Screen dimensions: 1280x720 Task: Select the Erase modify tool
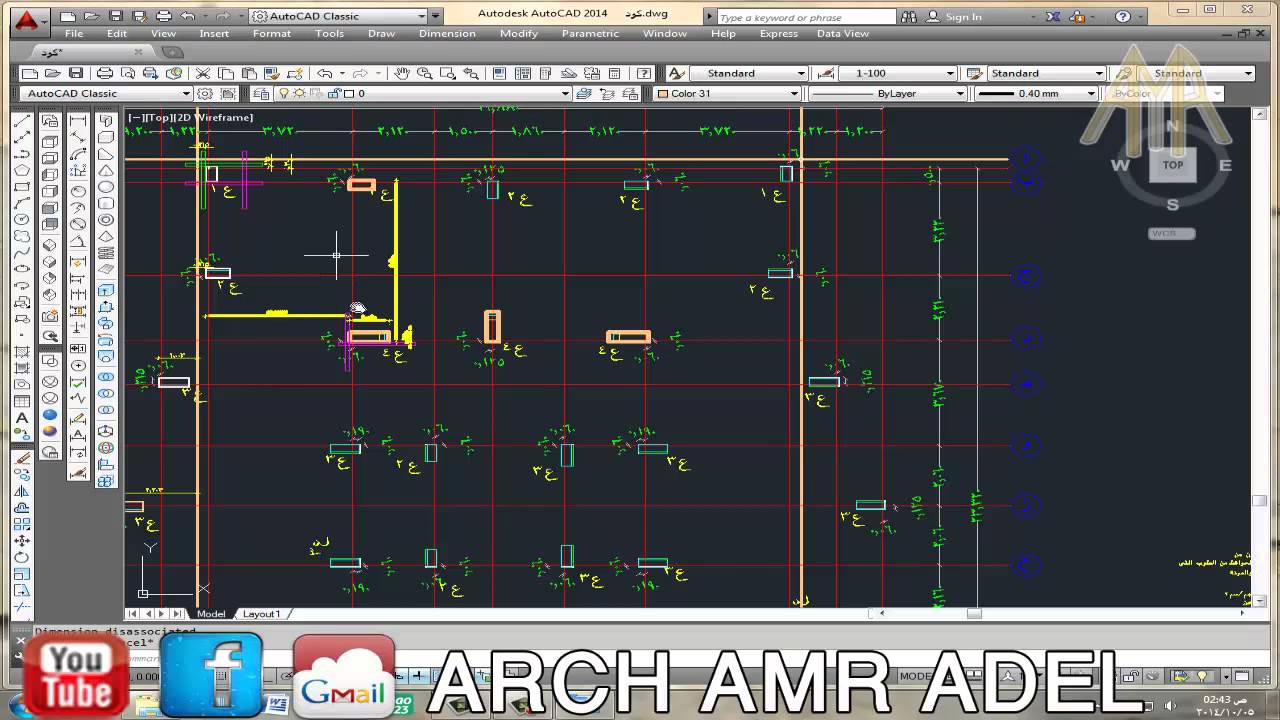coord(22,459)
